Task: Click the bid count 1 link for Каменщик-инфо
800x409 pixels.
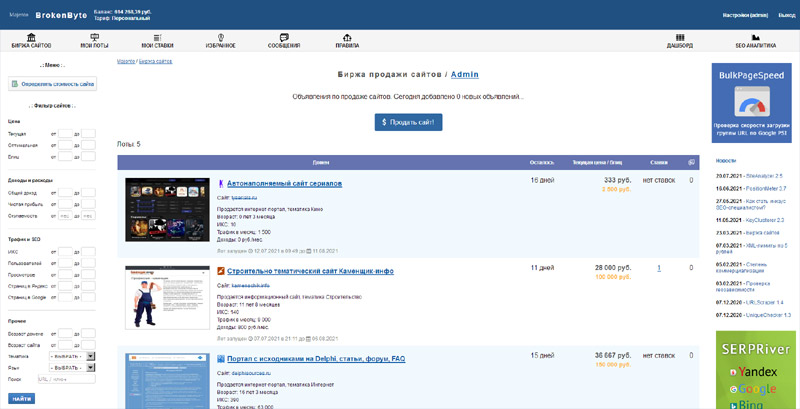Action: click(659, 268)
